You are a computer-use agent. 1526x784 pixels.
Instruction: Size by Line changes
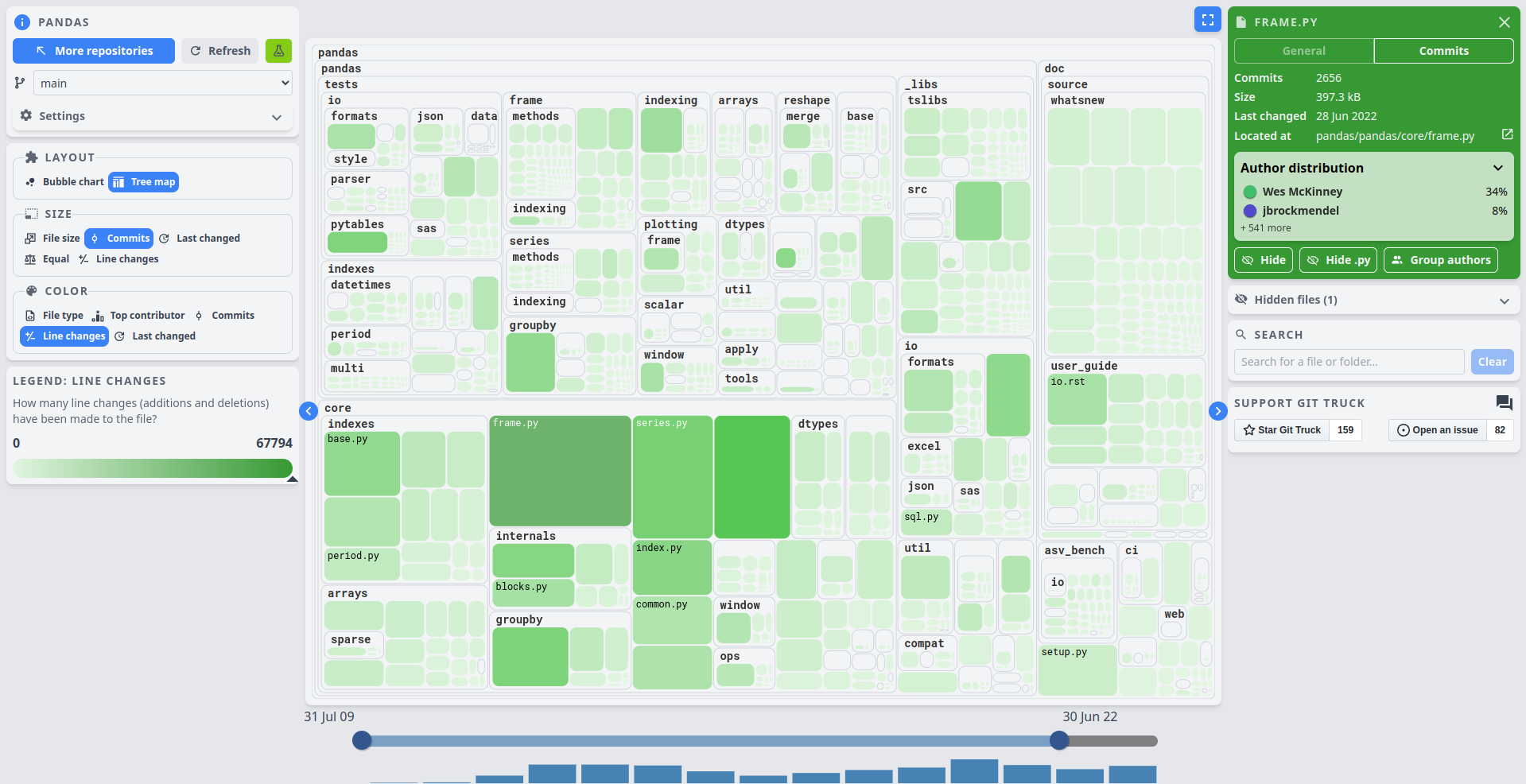(x=118, y=259)
